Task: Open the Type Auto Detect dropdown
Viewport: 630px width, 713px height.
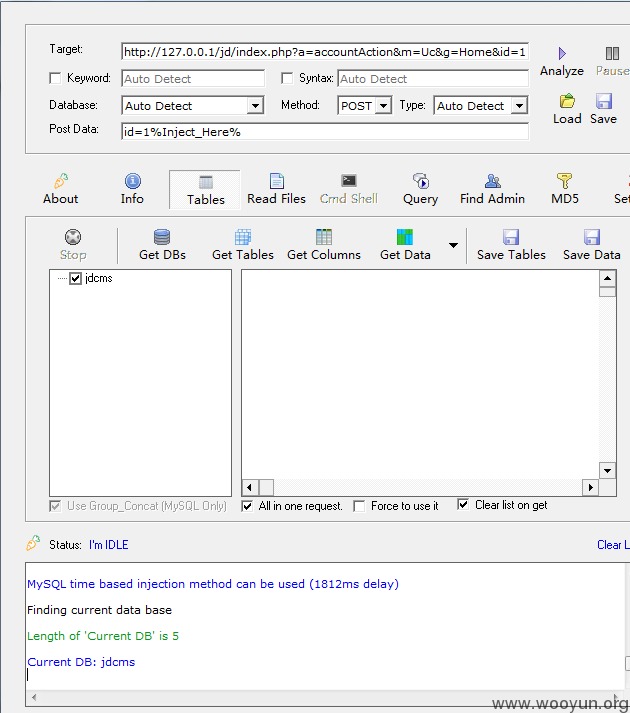Action: coord(519,106)
